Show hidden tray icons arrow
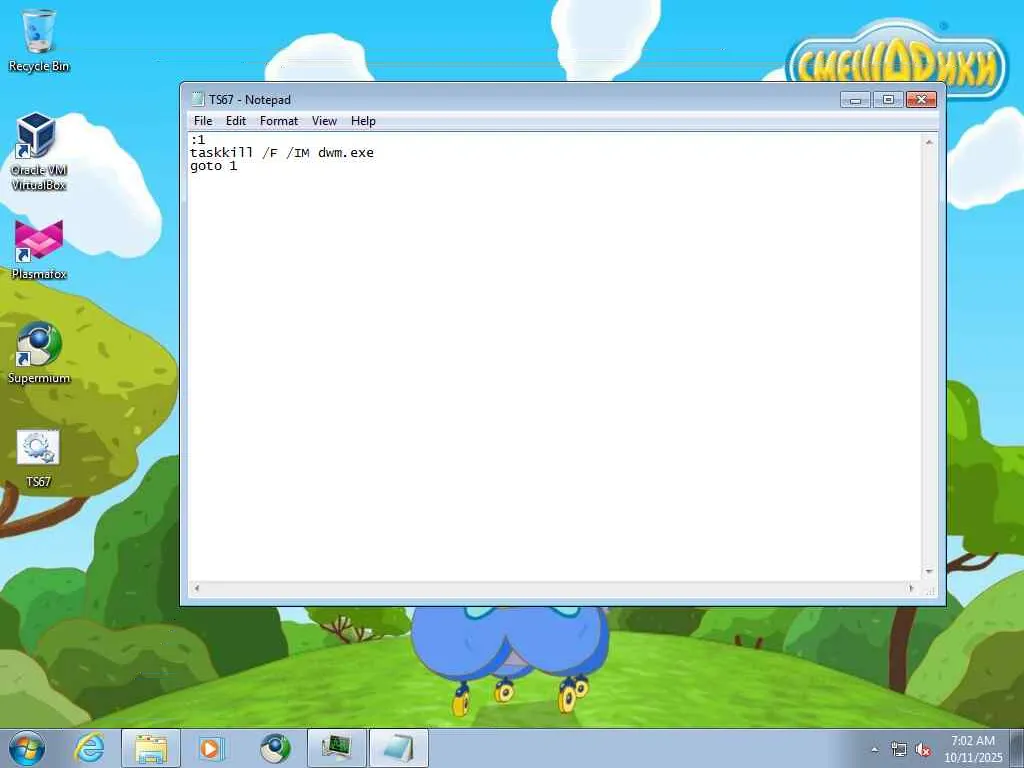Viewport: 1024px width, 768px height. coord(875,750)
